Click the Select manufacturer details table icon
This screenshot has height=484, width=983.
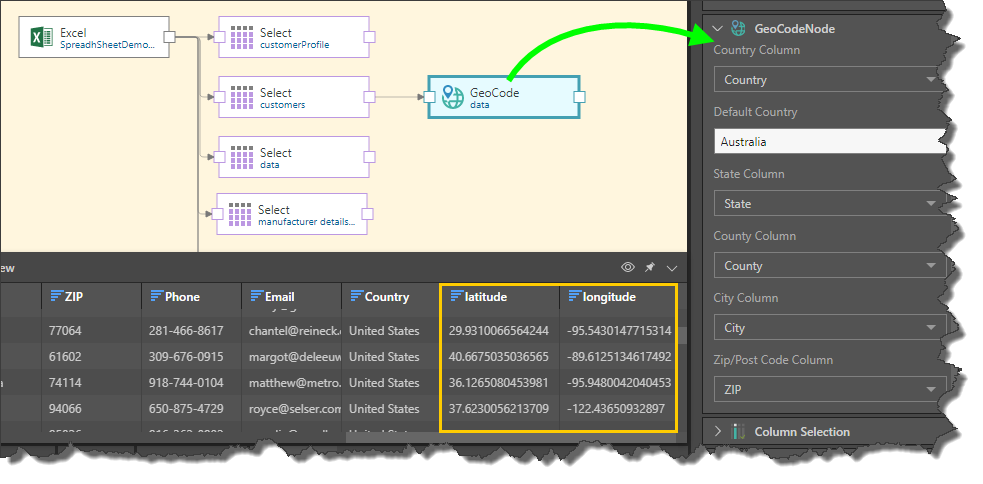pyautogui.click(x=240, y=214)
